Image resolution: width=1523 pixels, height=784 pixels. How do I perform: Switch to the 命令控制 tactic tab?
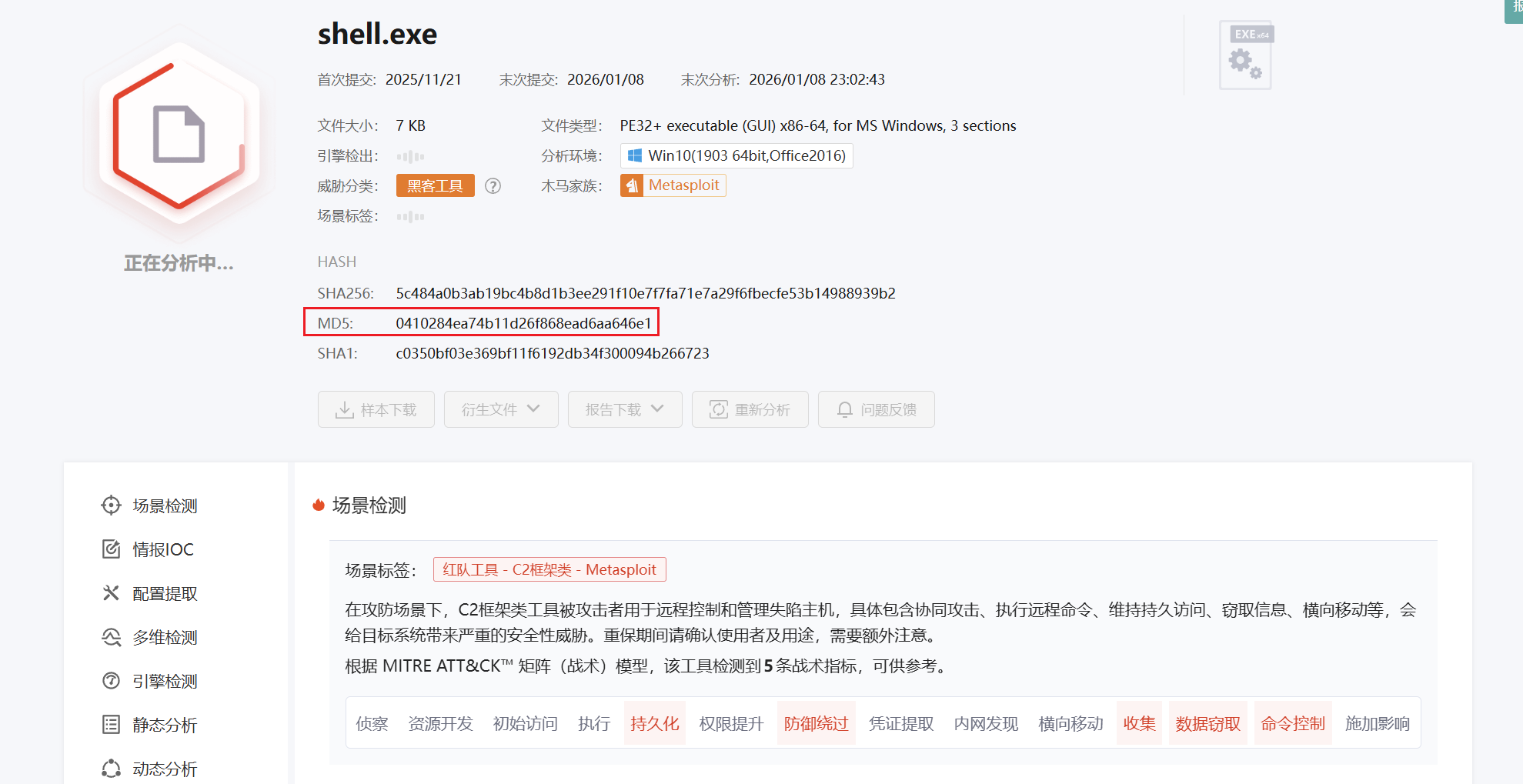click(1292, 723)
